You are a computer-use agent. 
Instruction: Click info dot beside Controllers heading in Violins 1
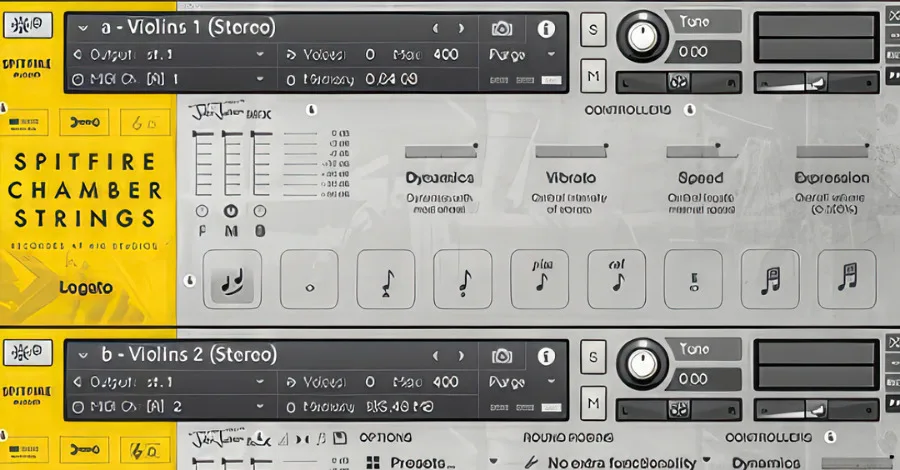690,110
